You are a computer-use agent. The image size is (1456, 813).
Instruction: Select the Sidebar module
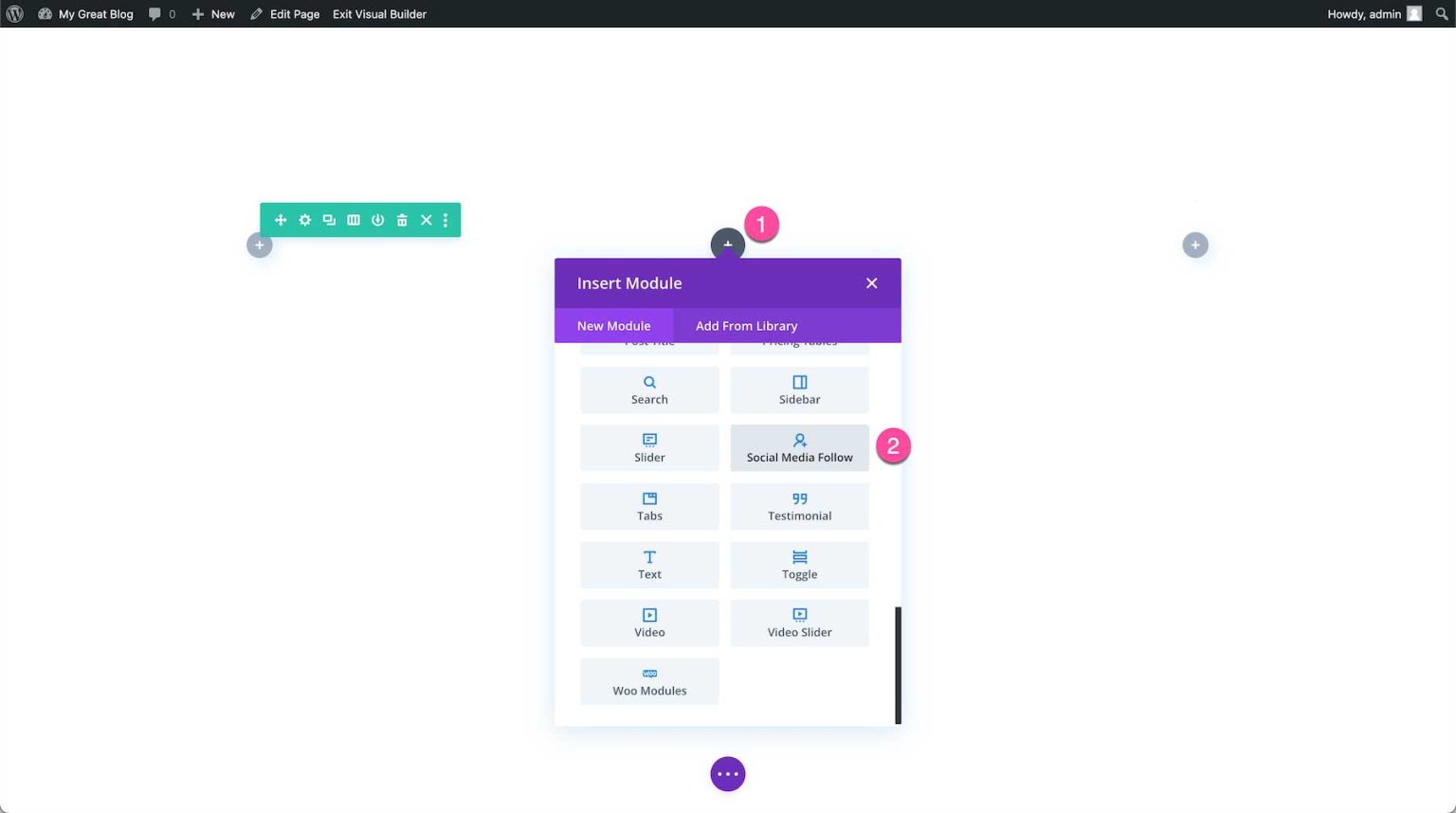click(x=799, y=389)
